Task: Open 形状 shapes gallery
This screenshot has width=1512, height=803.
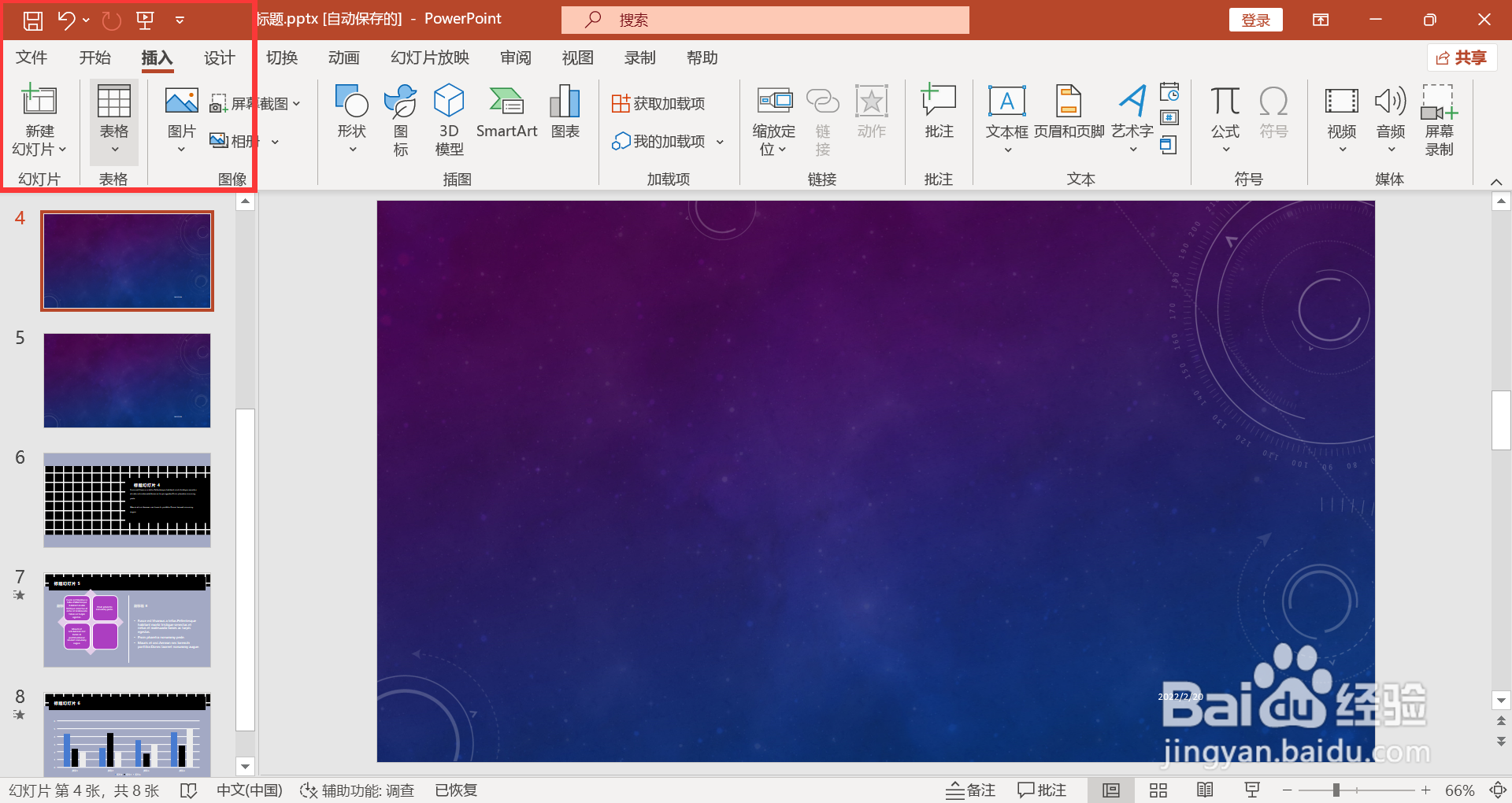Action: pos(352,120)
